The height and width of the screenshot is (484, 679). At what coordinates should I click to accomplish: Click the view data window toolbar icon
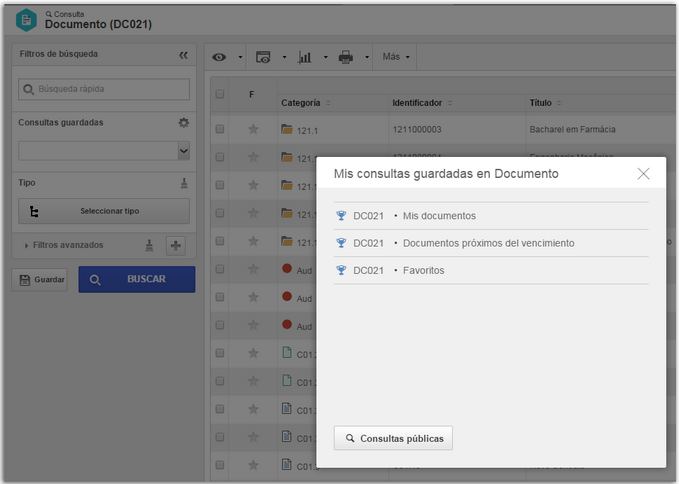(x=263, y=57)
